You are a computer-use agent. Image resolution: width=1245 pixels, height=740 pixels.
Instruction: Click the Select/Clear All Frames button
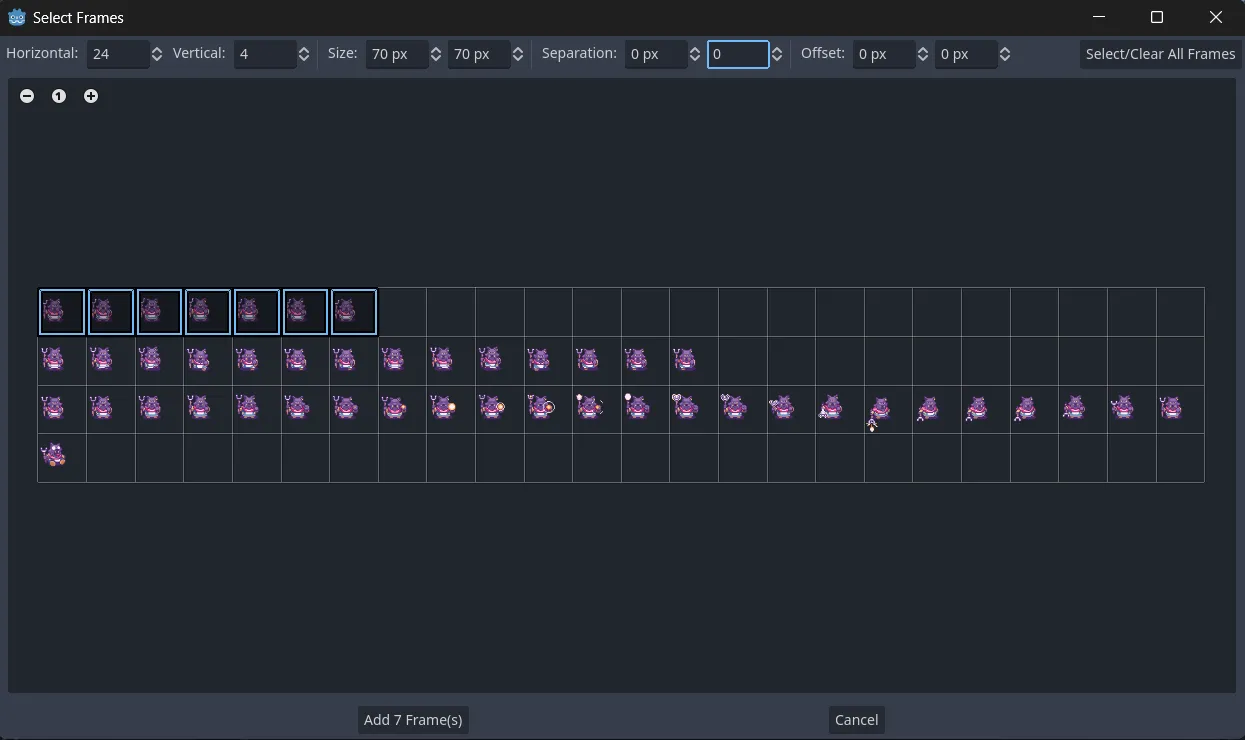coord(1160,54)
